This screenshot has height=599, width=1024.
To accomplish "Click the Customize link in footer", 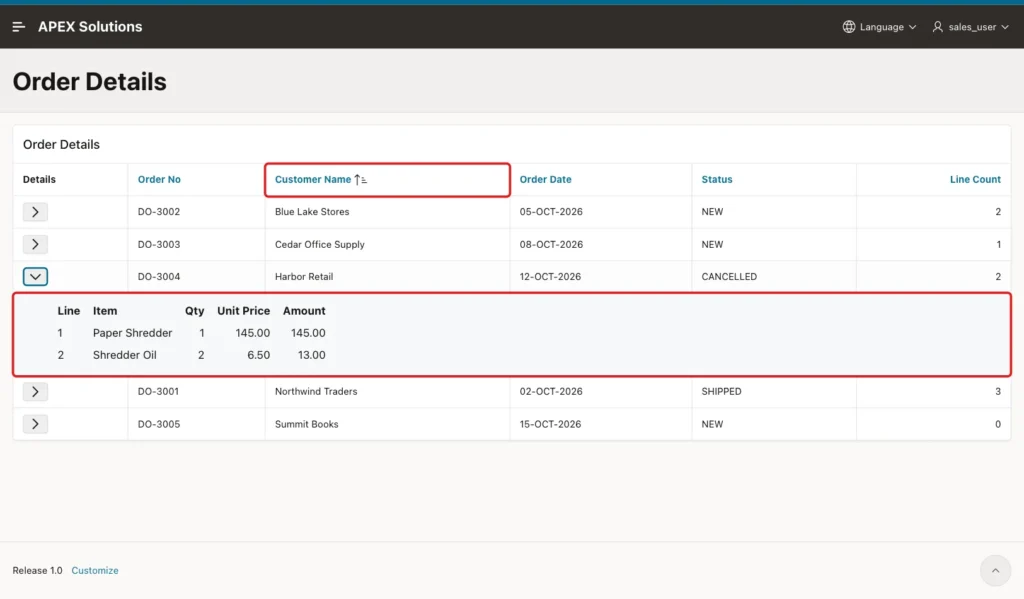I will [95, 570].
